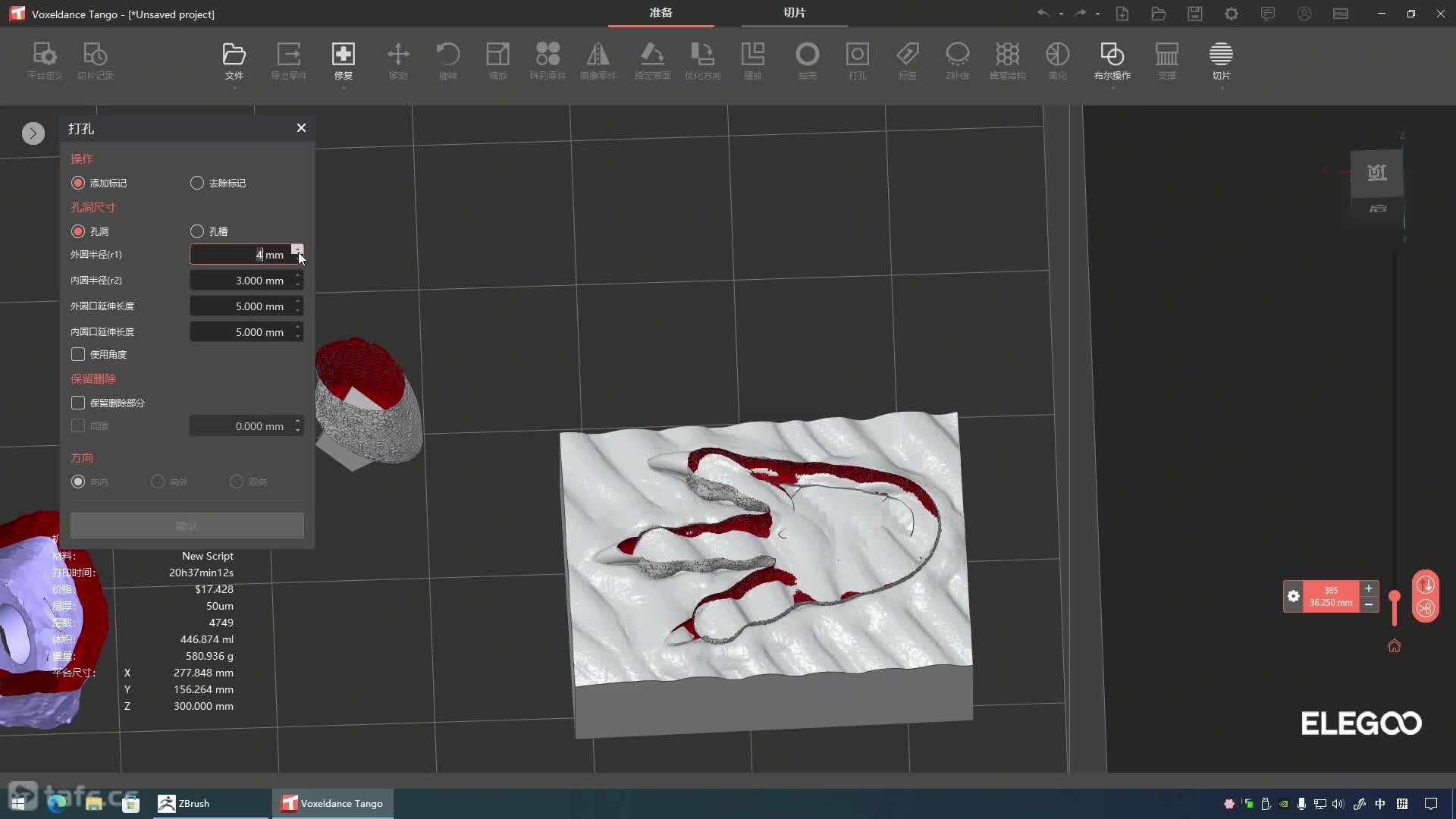Open the 标签 label tool
The height and width of the screenshot is (819, 1456).
pos(907,61)
